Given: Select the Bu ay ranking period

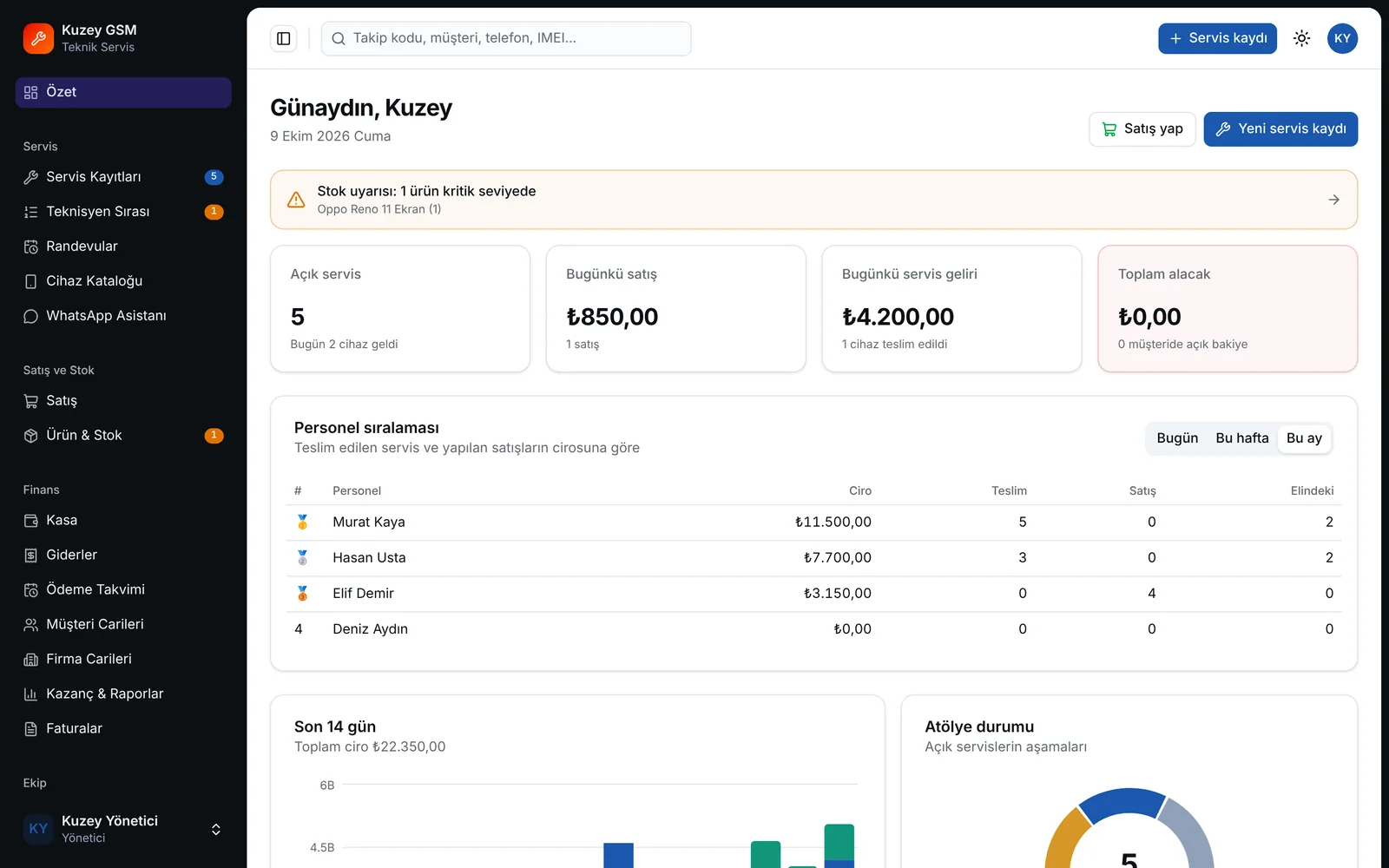Looking at the screenshot, I should click(1304, 438).
